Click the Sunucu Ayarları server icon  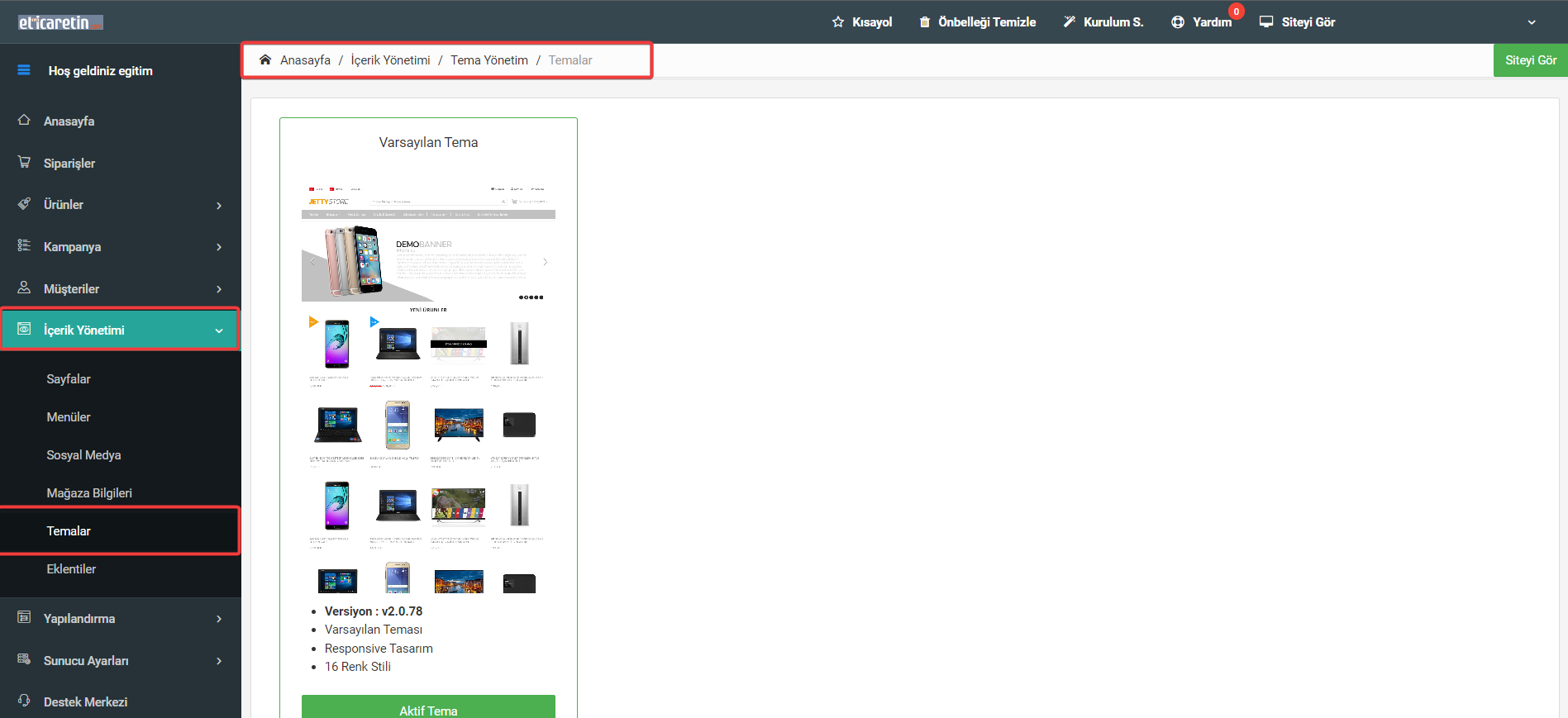pos(24,659)
